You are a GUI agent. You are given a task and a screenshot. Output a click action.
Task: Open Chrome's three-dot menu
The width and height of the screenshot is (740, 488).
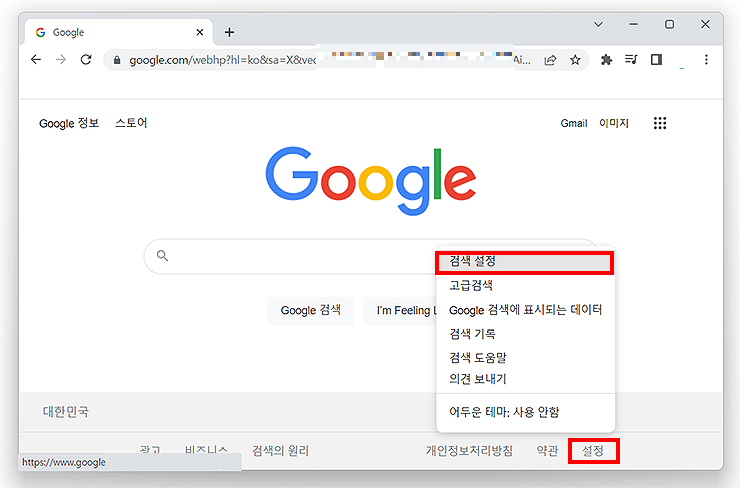tap(706, 59)
